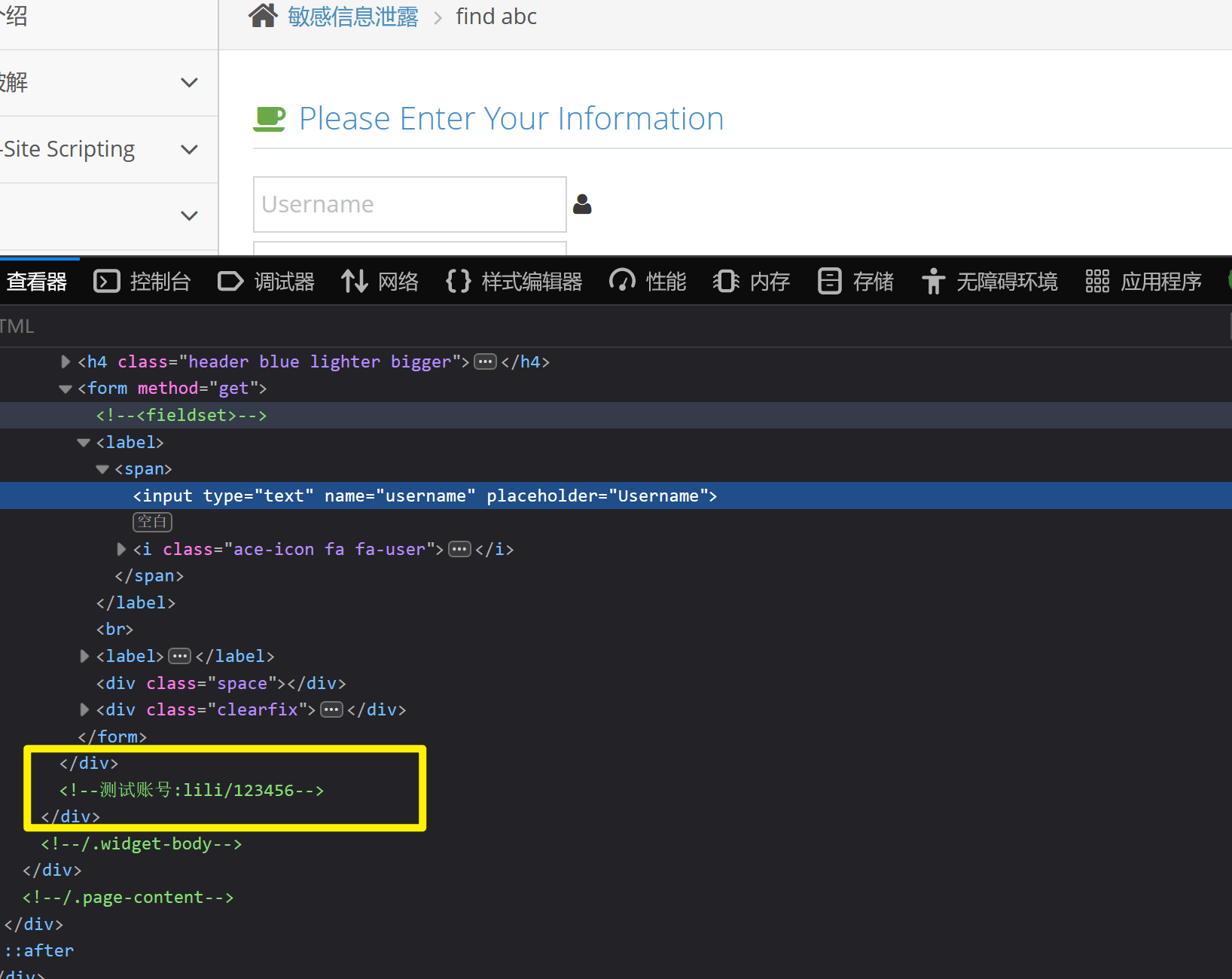Click the ellipsis badge in clearfix div
The width and height of the screenshot is (1232, 979).
[331, 710]
